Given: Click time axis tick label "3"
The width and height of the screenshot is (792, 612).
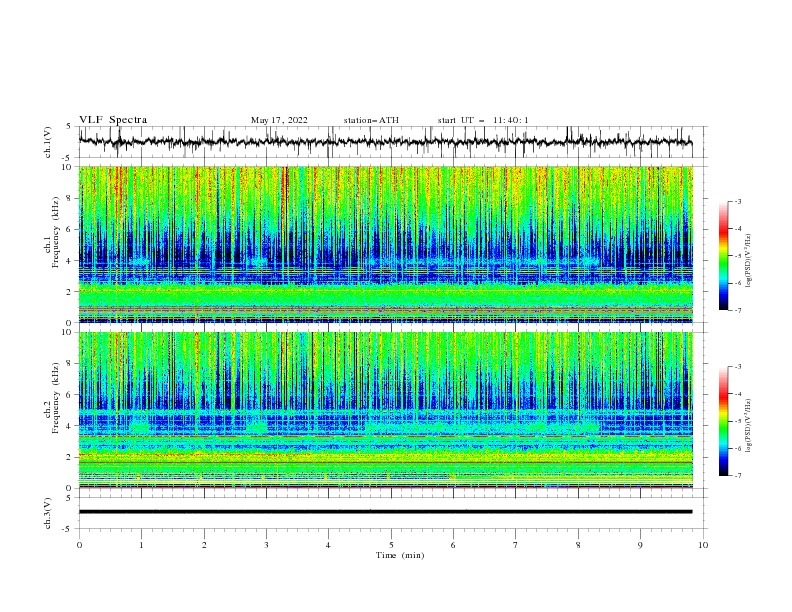Looking at the screenshot, I should coord(266,545).
